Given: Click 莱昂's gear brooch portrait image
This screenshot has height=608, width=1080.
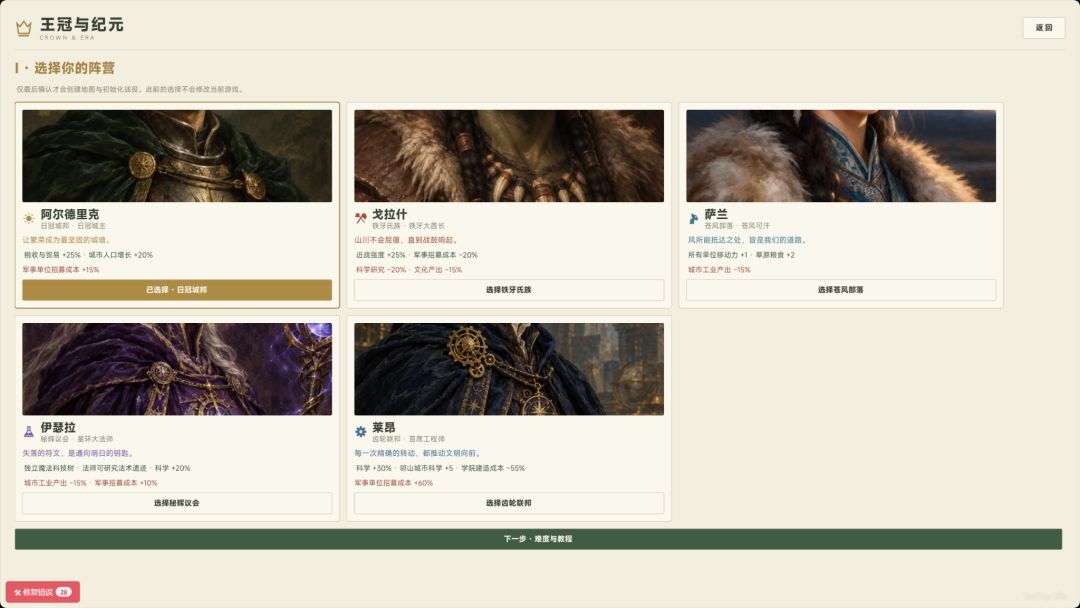Looking at the screenshot, I should coord(509,369).
